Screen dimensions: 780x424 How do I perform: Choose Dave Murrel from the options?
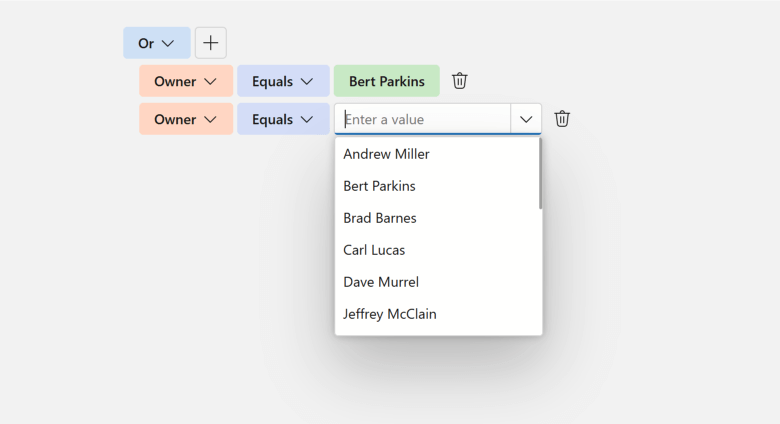[x=381, y=282]
